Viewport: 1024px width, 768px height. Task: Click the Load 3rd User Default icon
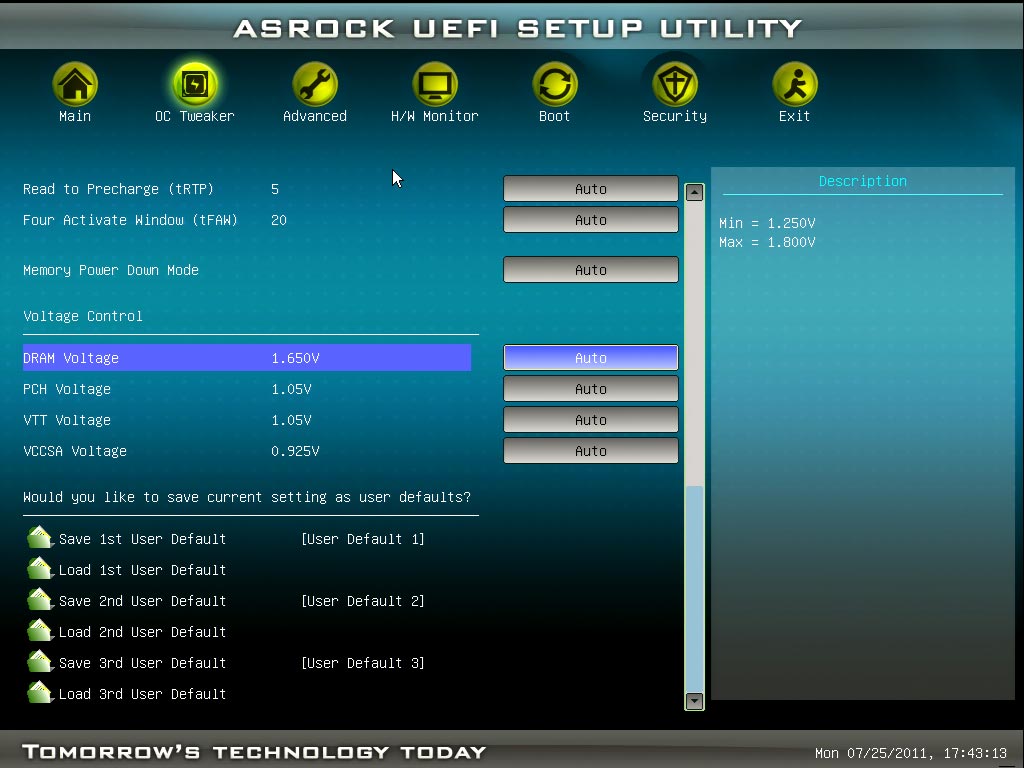[40, 692]
